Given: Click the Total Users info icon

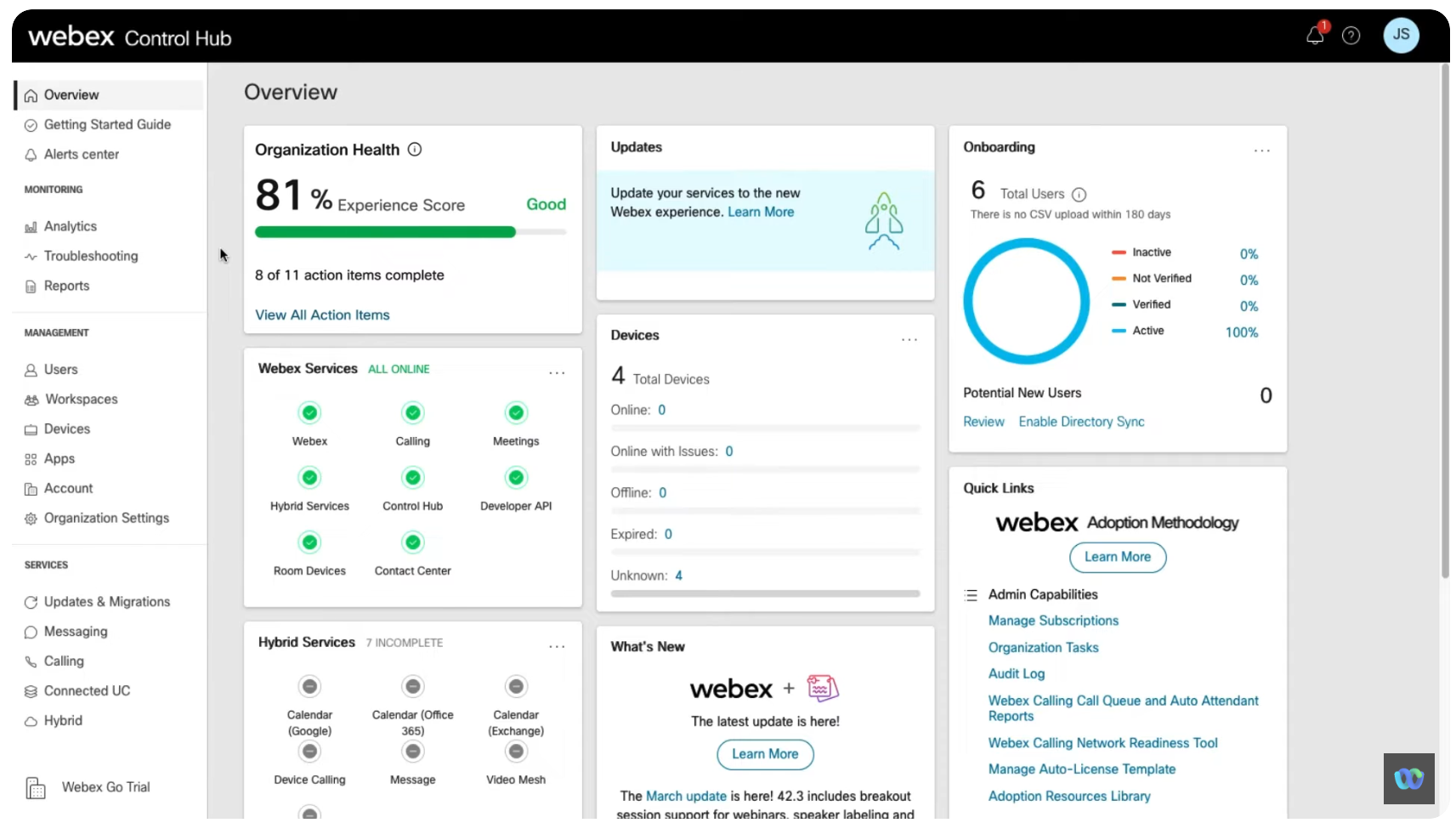Looking at the screenshot, I should pyautogui.click(x=1079, y=194).
